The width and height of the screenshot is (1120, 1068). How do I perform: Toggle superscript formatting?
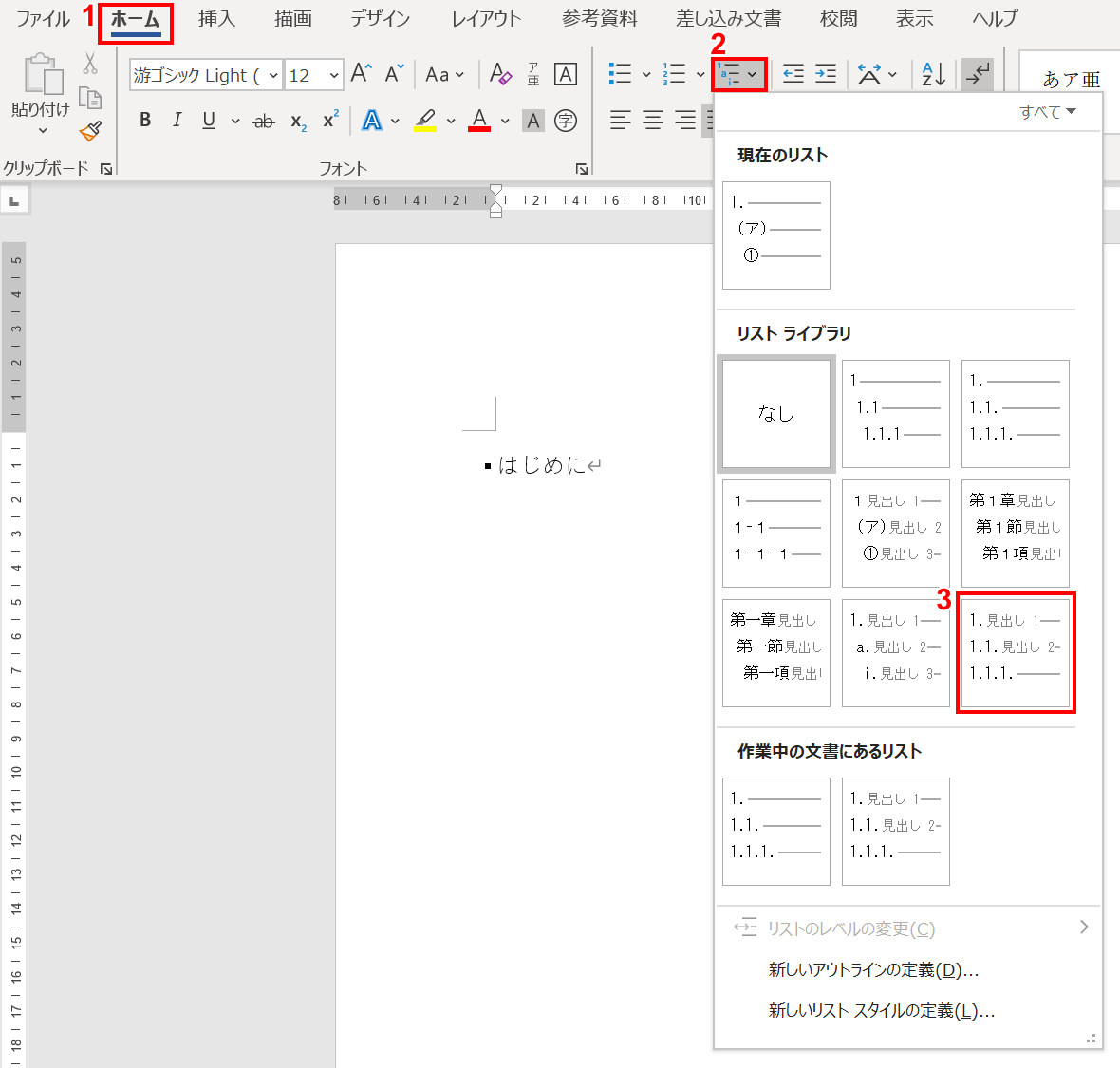pyautogui.click(x=330, y=120)
